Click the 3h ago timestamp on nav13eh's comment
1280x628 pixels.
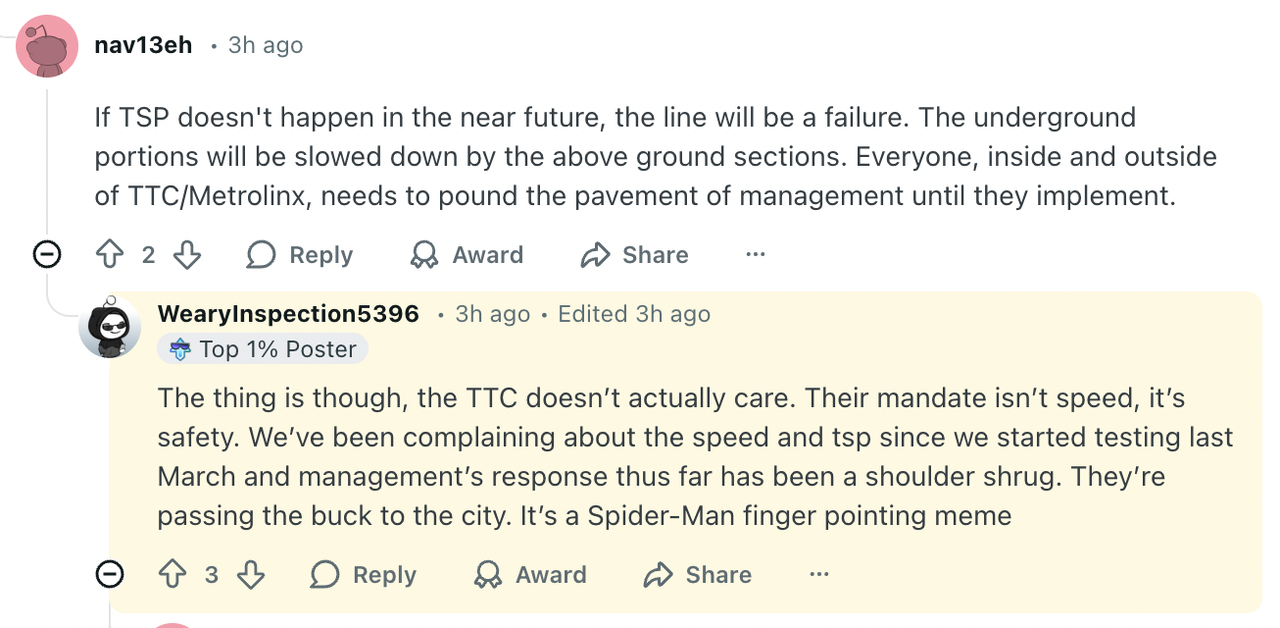click(265, 45)
